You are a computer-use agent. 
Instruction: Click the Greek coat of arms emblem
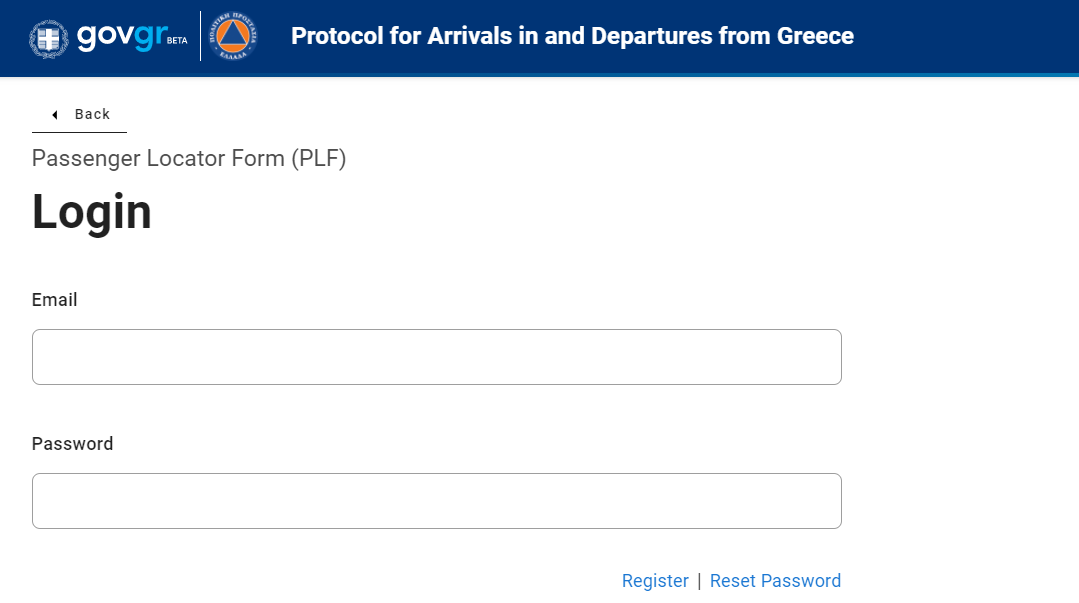(x=48, y=39)
